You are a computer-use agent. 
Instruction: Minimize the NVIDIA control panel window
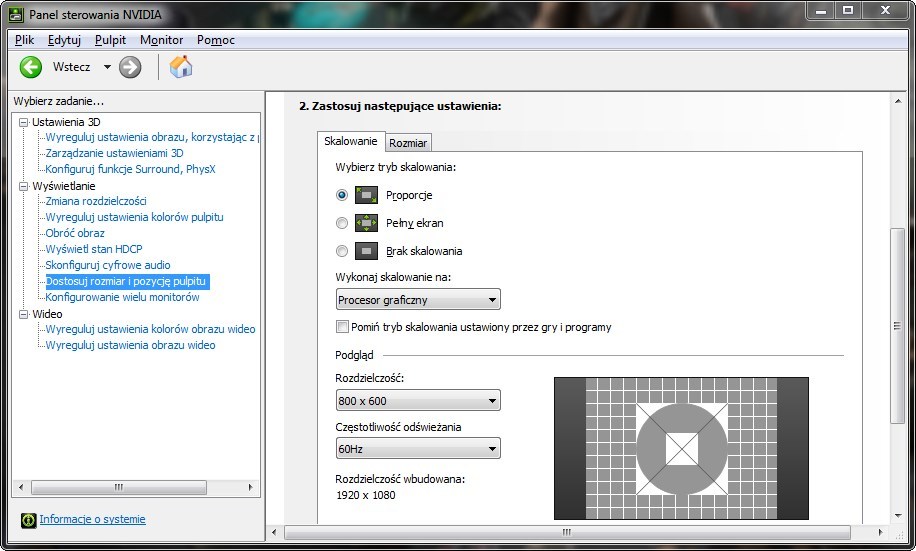pos(820,10)
